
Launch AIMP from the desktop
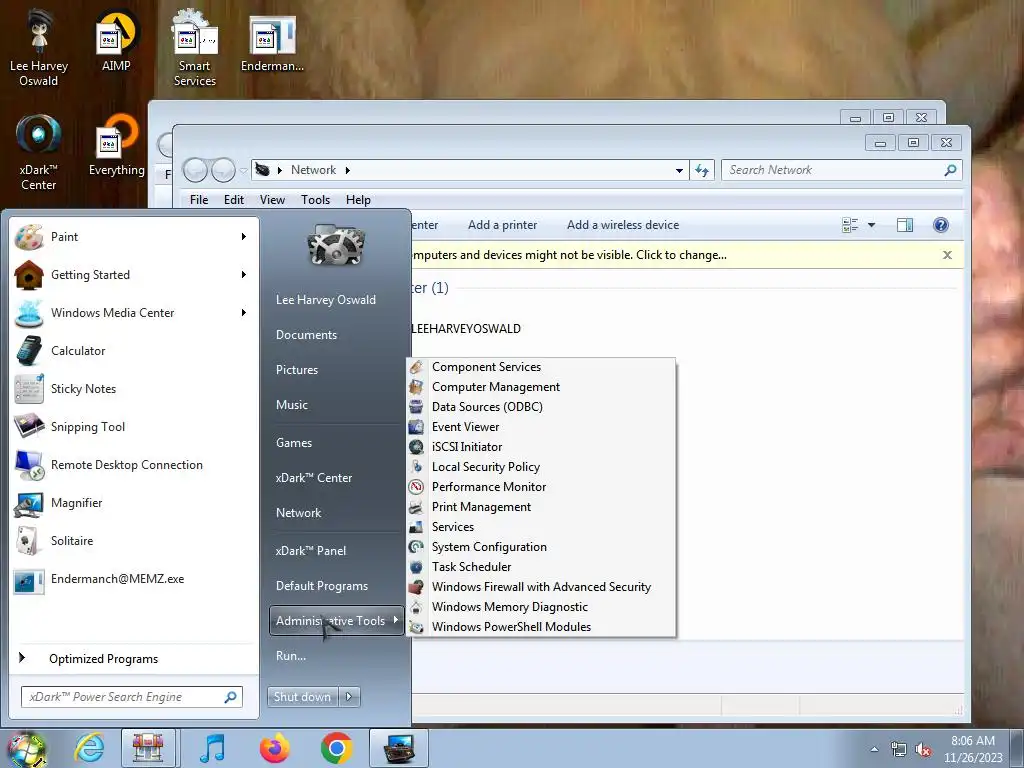tap(116, 40)
